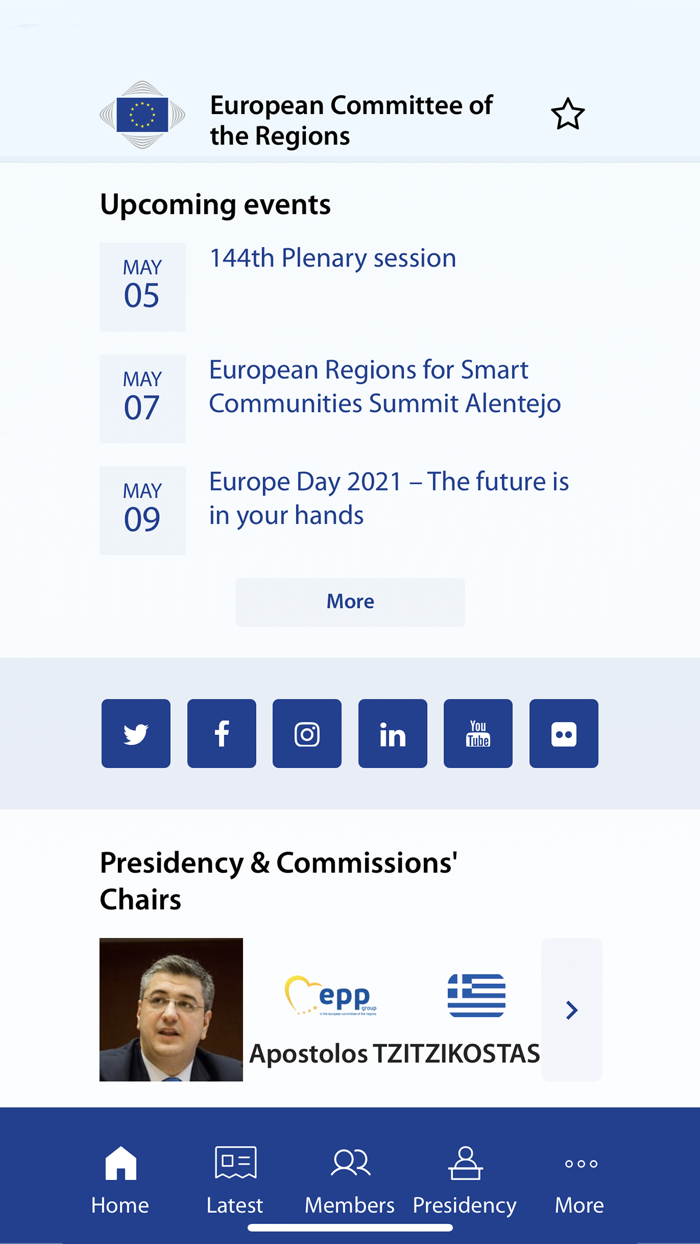The height and width of the screenshot is (1244, 700).
Task: Click the Facebook icon
Action: (x=221, y=733)
